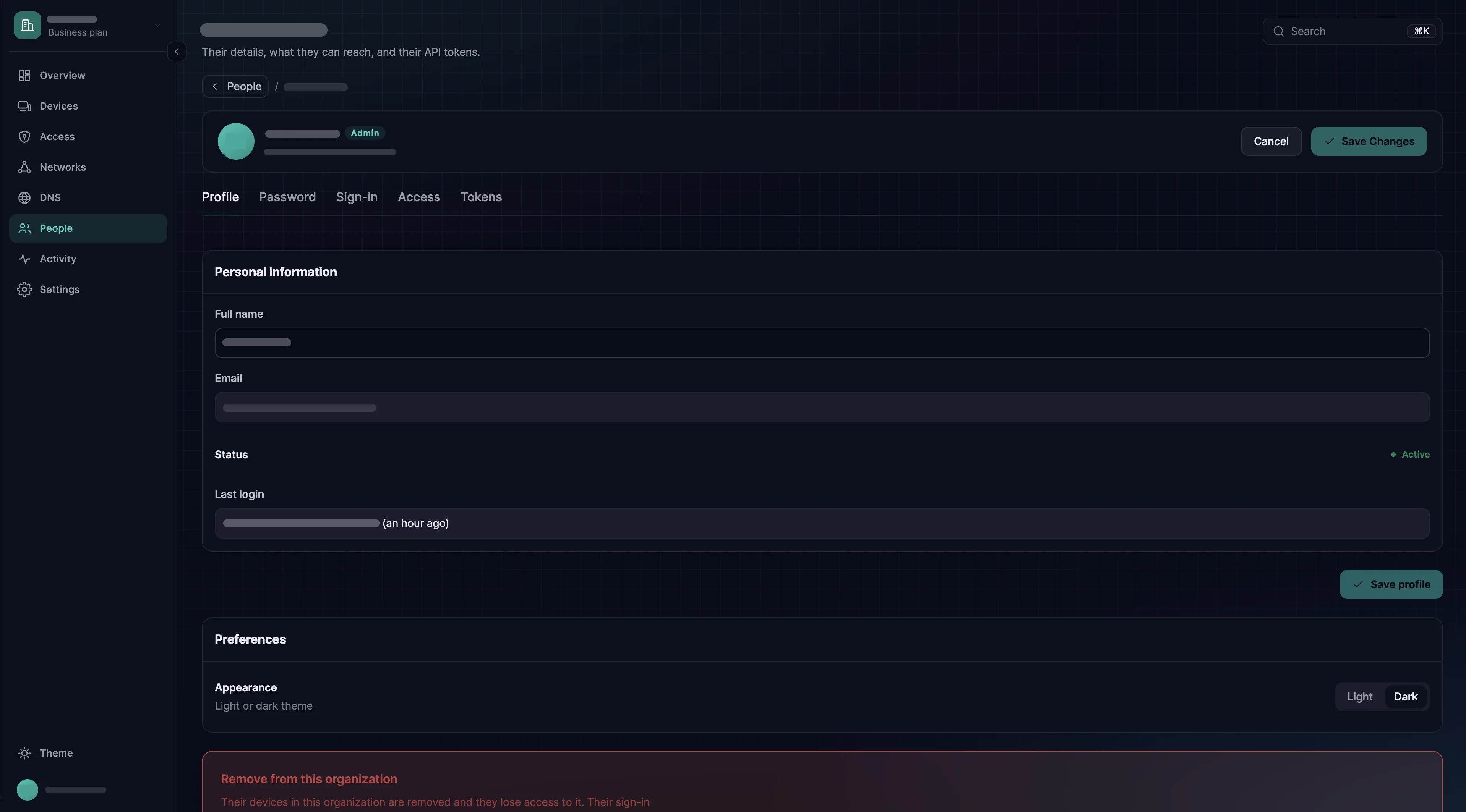
Task: Click "Remove from this organization" heading
Action: pos(308,779)
